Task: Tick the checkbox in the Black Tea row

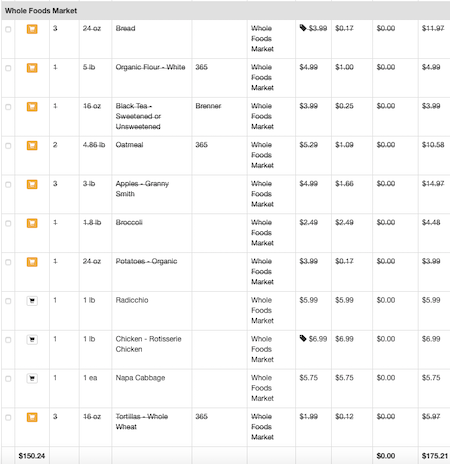Action: (x=8, y=107)
